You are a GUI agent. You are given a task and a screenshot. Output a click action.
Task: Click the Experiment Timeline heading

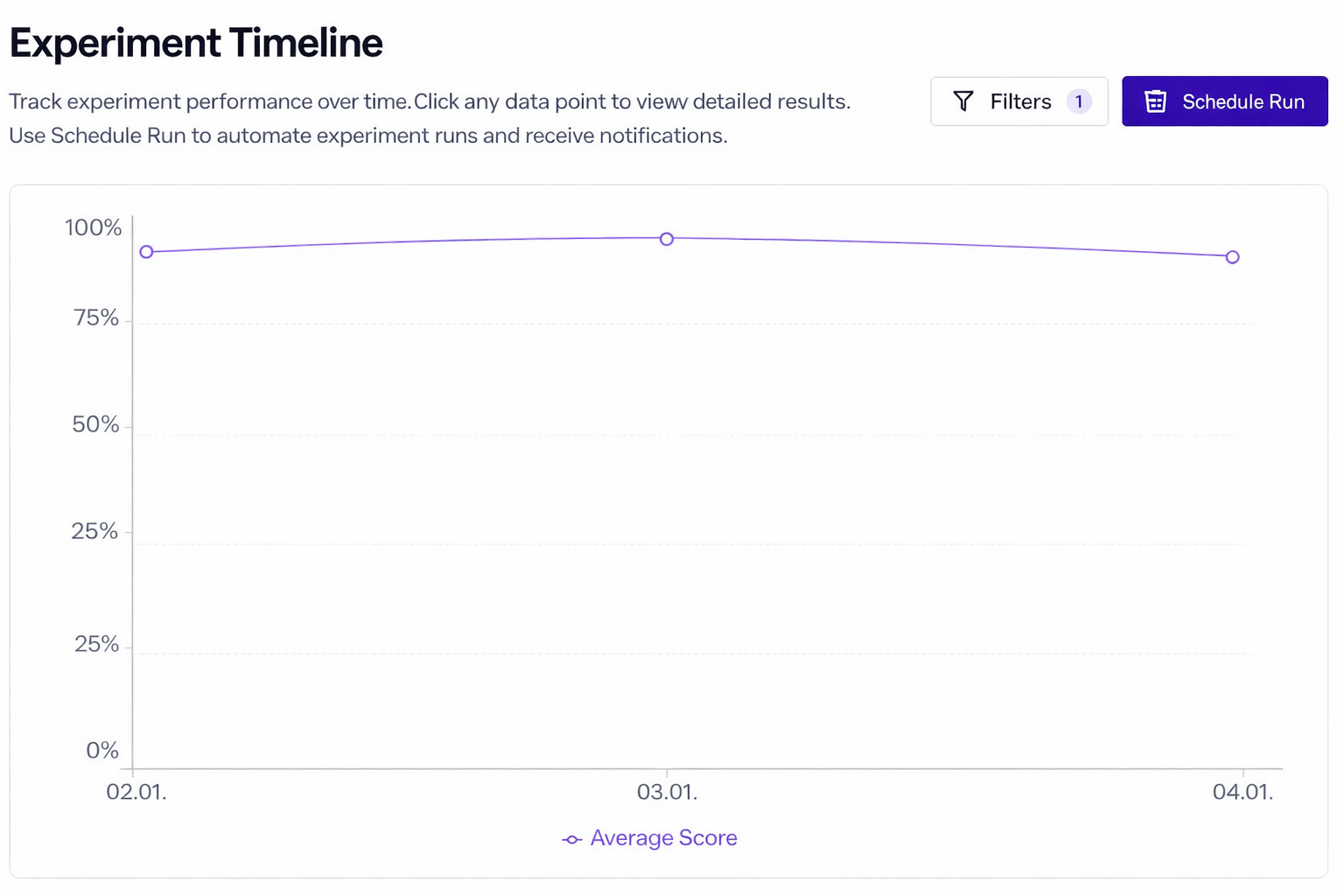coord(195,42)
